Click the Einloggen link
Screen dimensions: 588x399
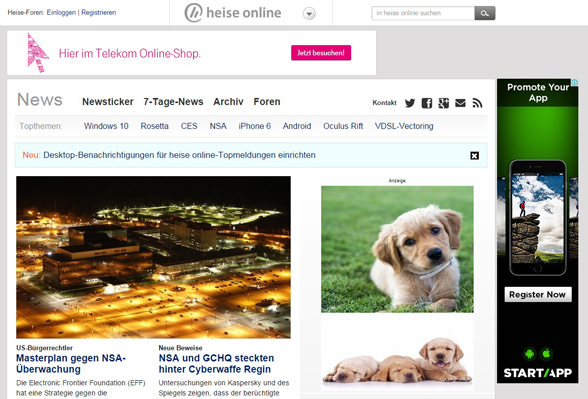coord(61,12)
